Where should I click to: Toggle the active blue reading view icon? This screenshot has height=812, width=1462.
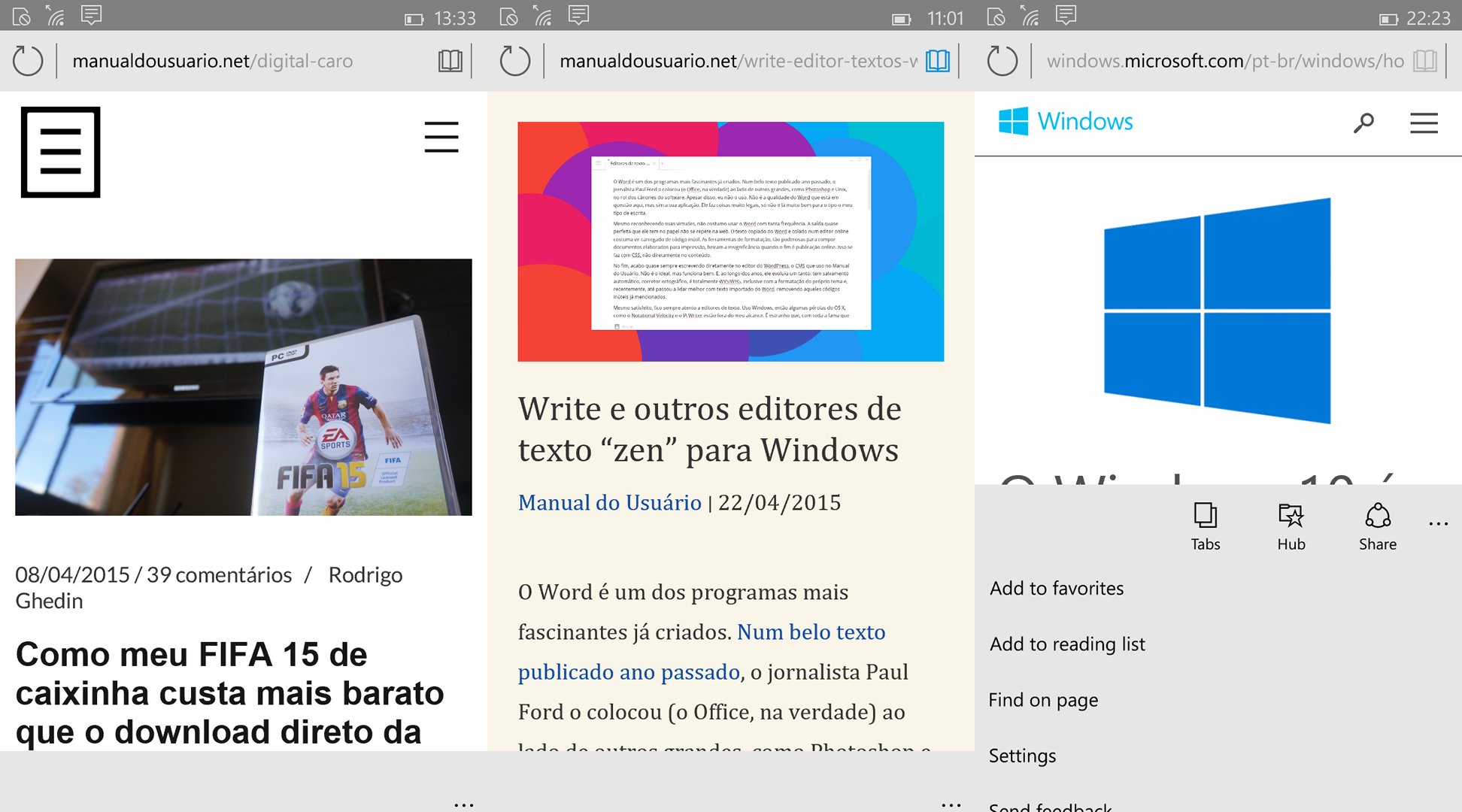click(938, 61)
